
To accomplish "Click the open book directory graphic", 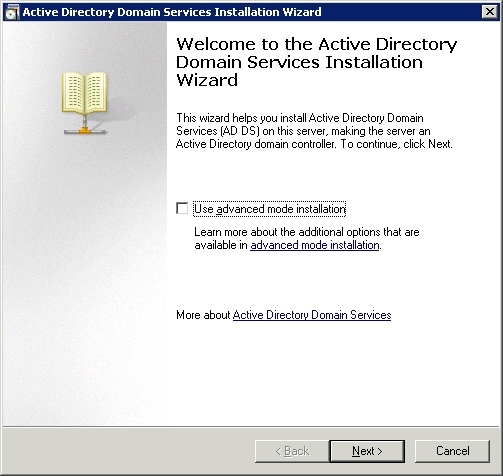I will coord(85,103).
